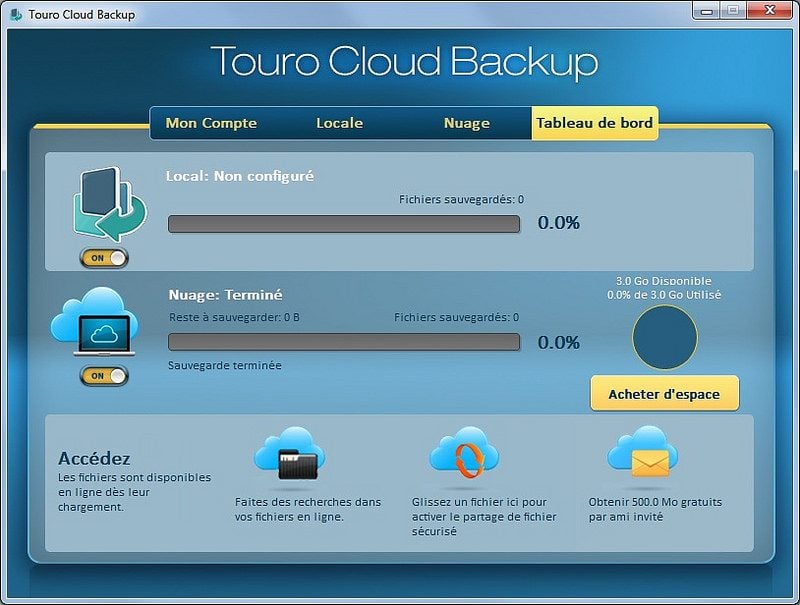
Task: Switch to the Locale tab
Action: (x=339, y=123)
